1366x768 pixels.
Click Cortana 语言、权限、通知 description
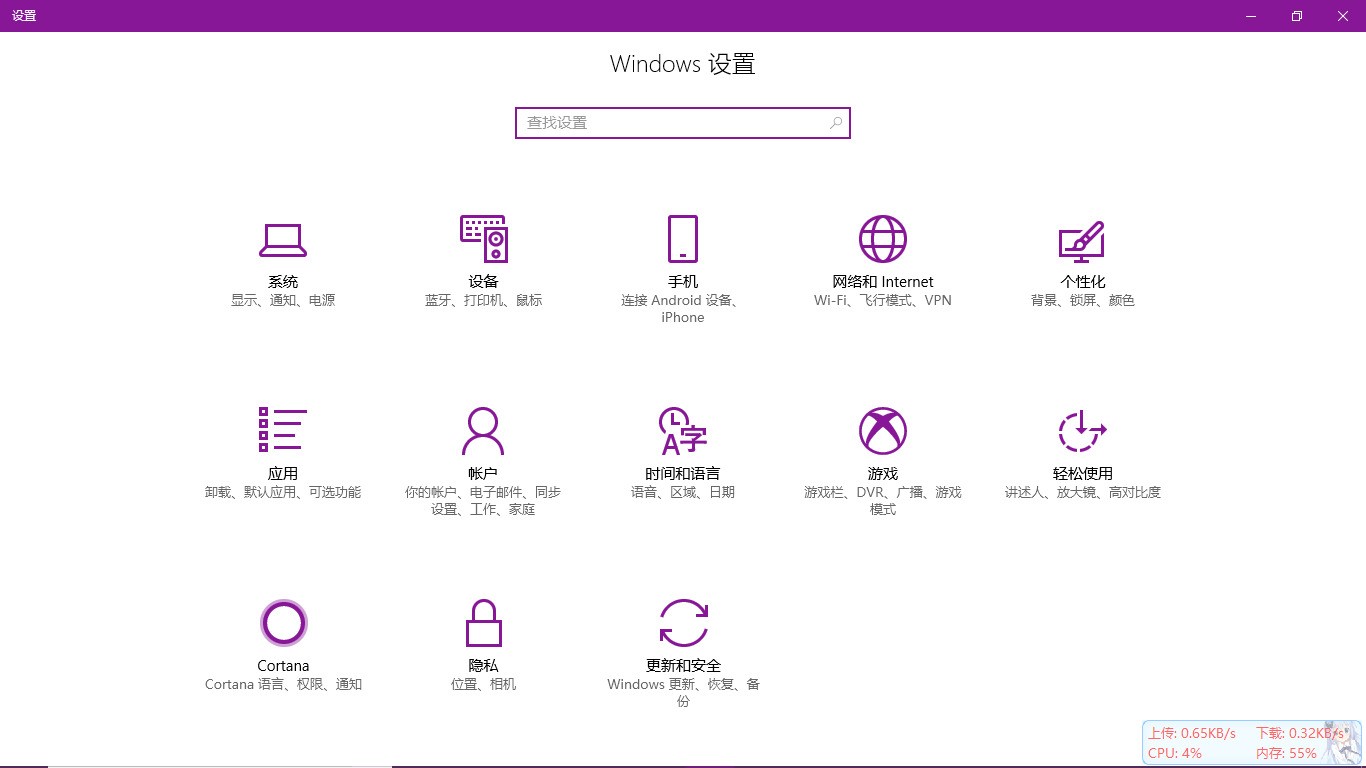pos(283,684)
